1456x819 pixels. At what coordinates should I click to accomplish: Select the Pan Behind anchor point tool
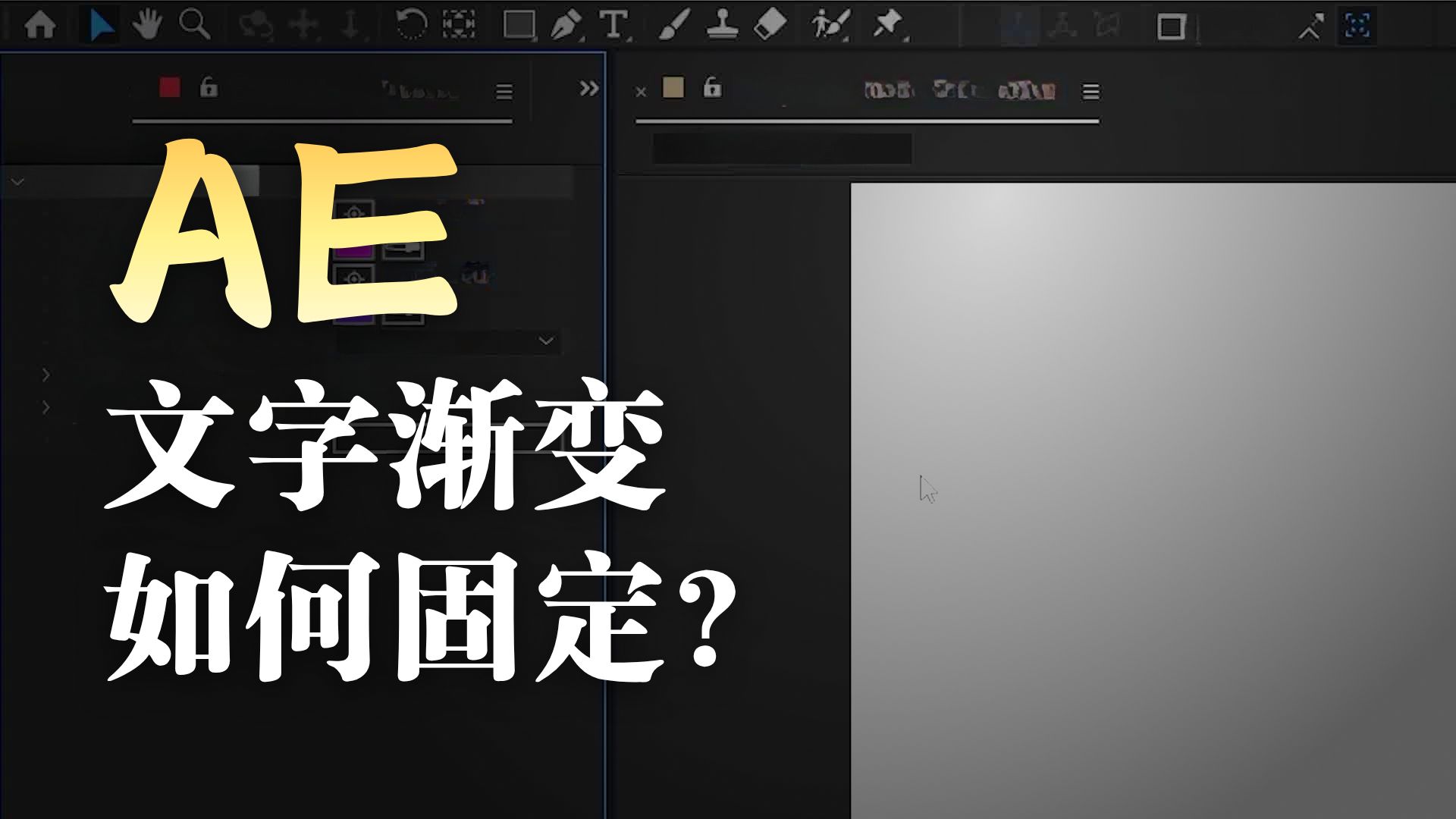(459, 25)
